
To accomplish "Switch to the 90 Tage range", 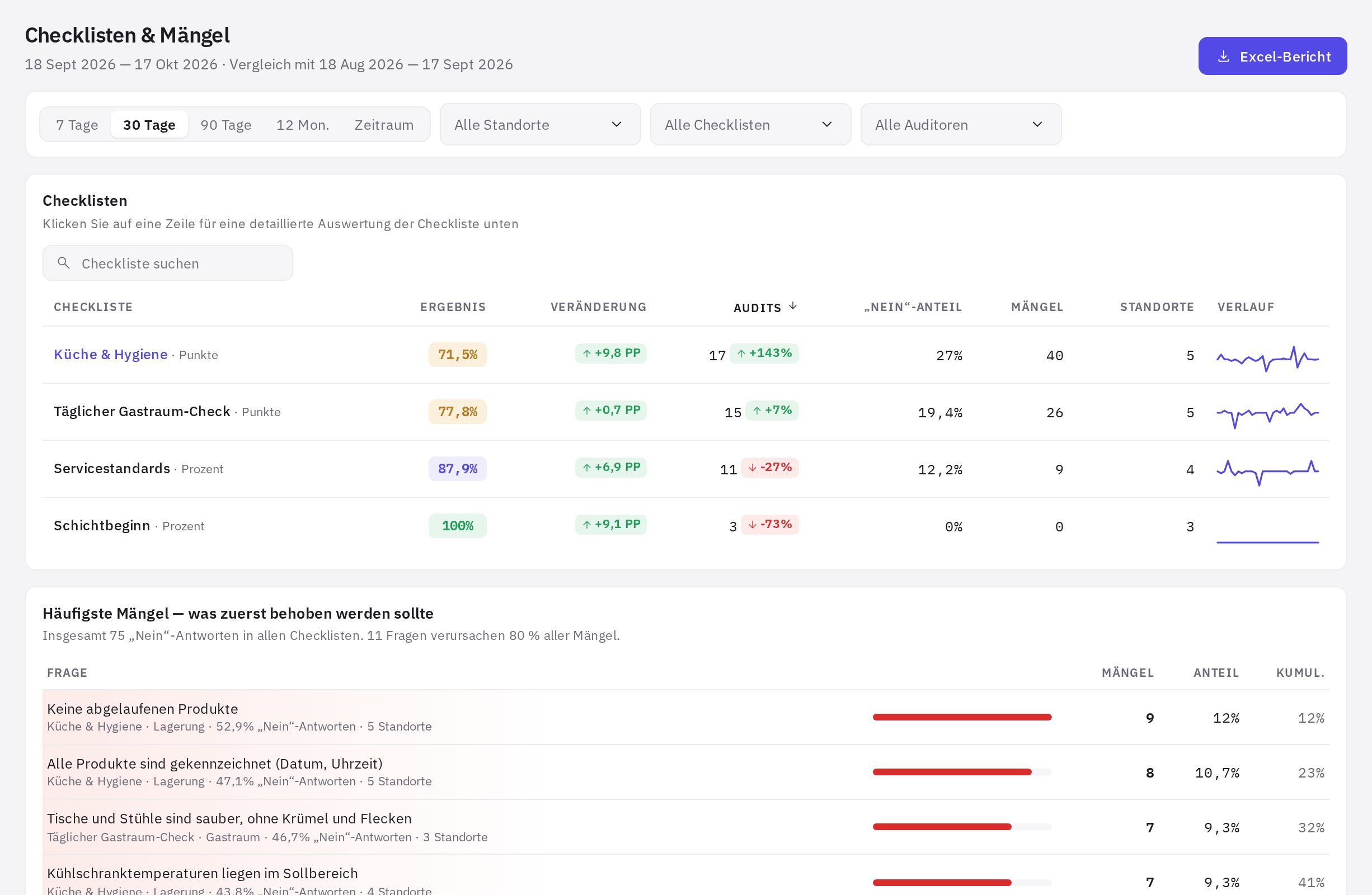I will pyautogui.click(x=226, y=125).
